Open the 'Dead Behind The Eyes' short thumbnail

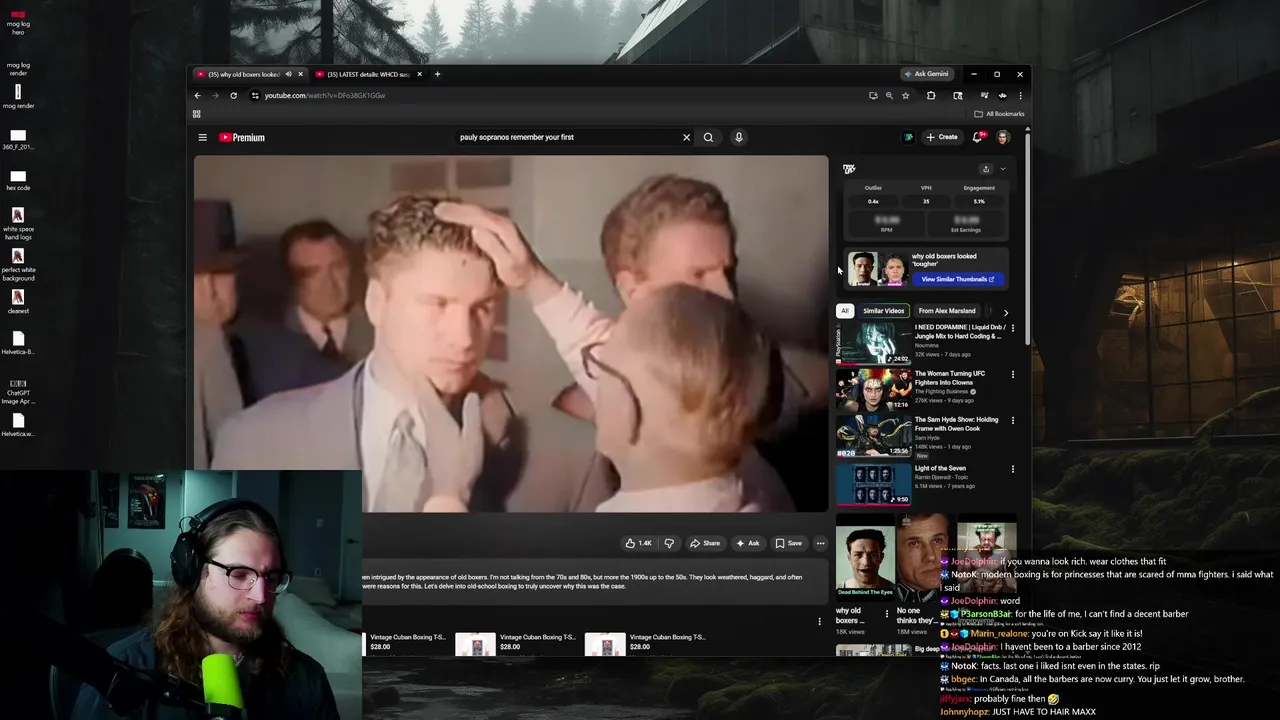864,556
